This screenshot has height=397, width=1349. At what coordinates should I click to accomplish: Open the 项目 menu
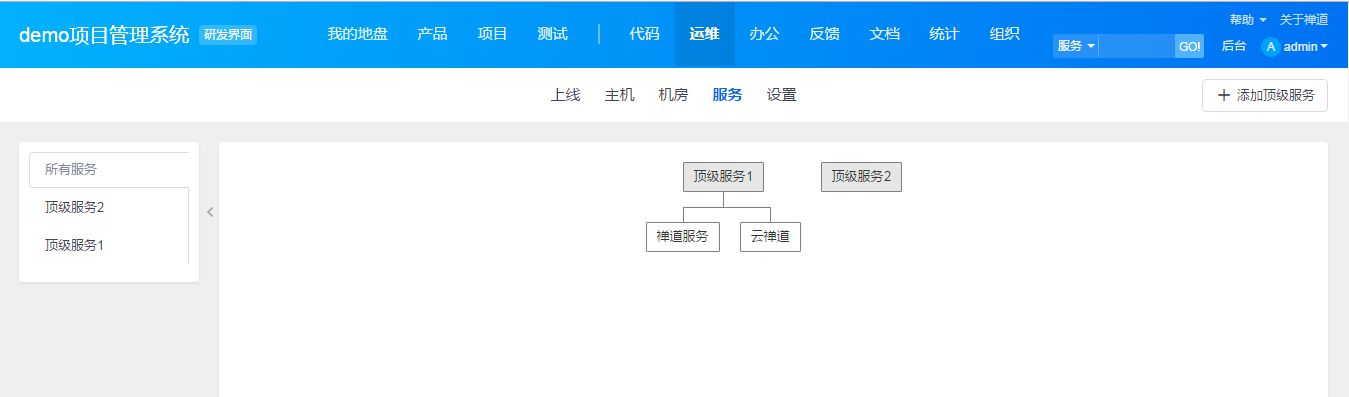(x=492, y=33)
